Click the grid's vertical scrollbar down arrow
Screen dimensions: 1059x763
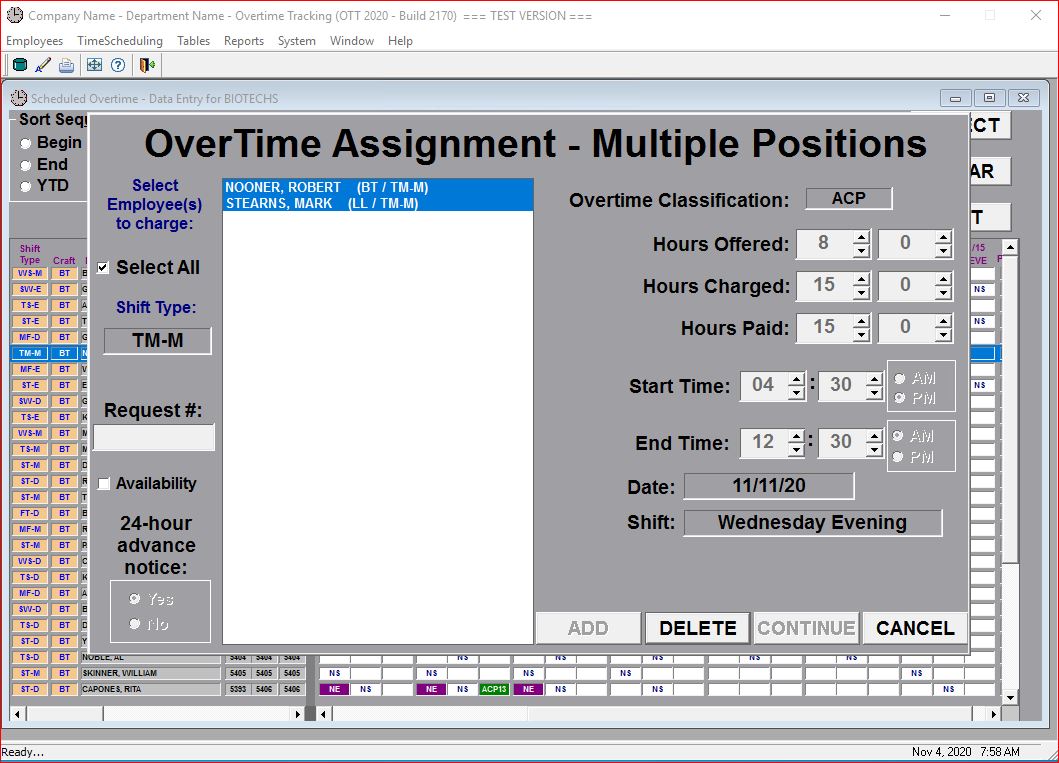tap(1010, 697)
